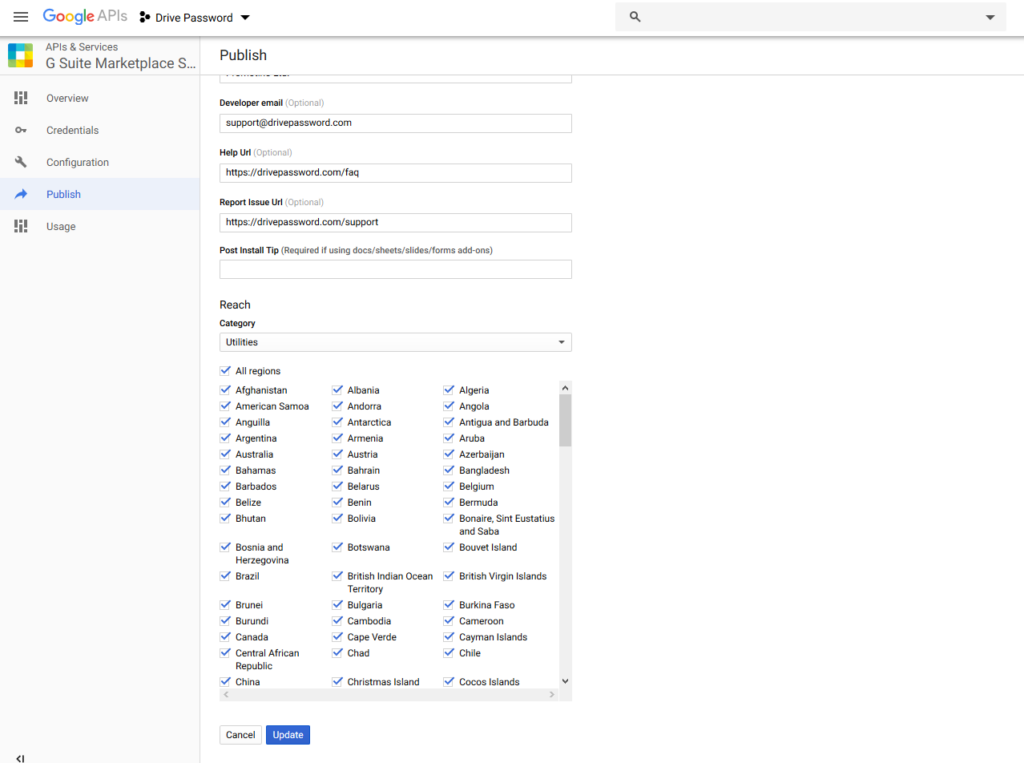Select the Publish menu item

coord(63,194)
